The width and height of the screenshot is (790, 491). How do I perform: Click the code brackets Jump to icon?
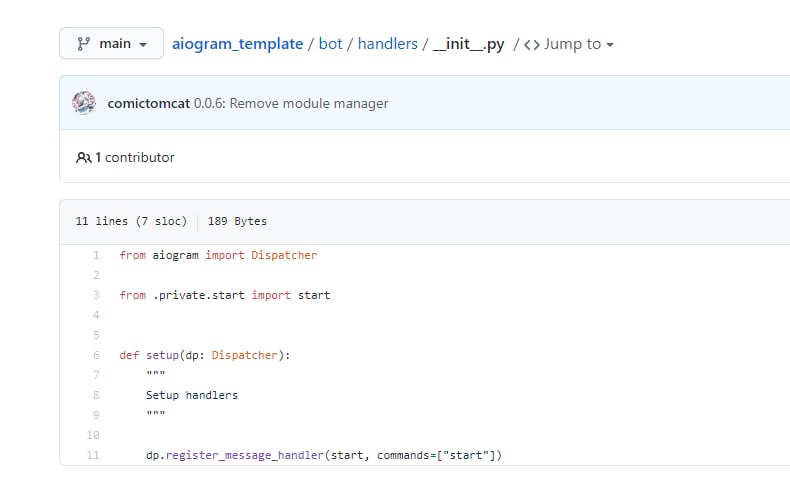point(532,44)
